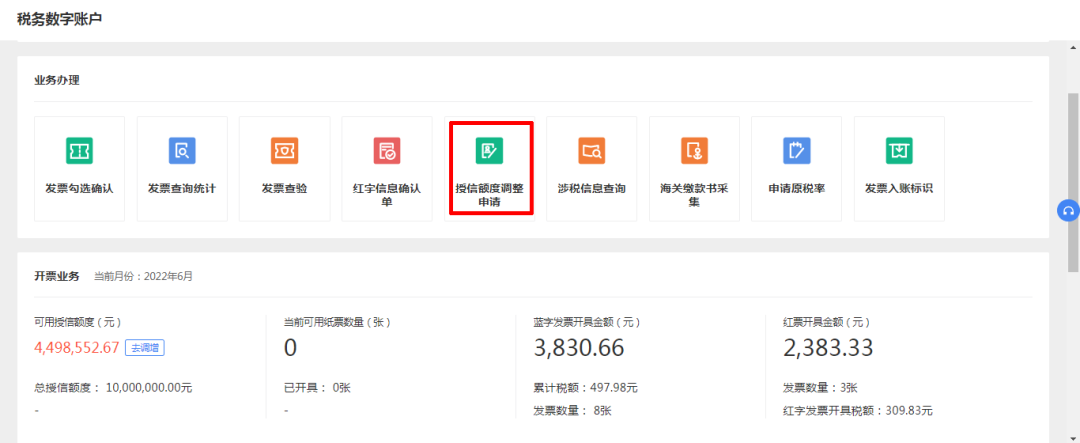Click the 红字信息确认单 label
1080x443 pixels.
tap(387, 195)
